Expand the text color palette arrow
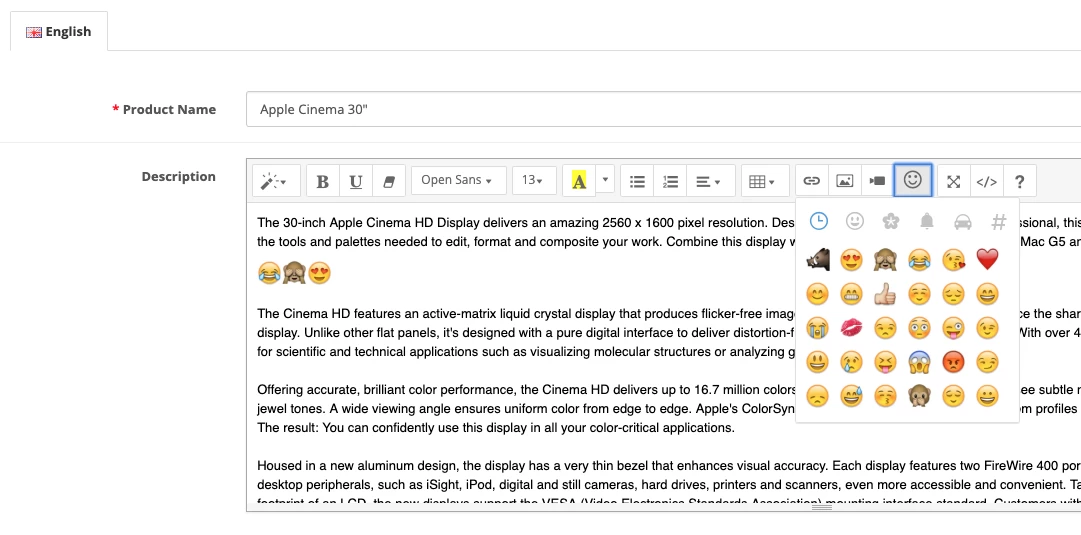Screen dimensions: 1081x535 605,181
